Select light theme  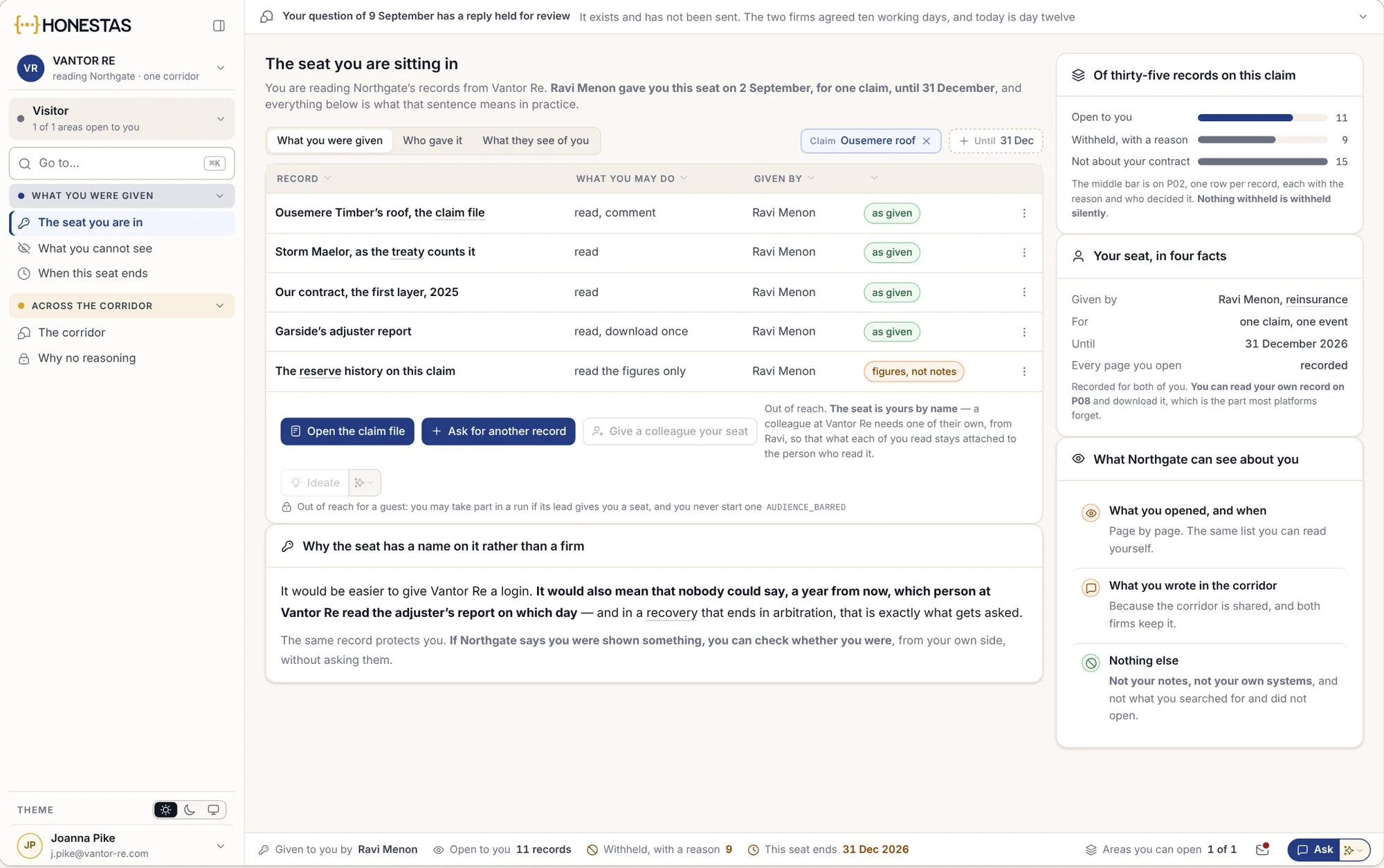165,810
